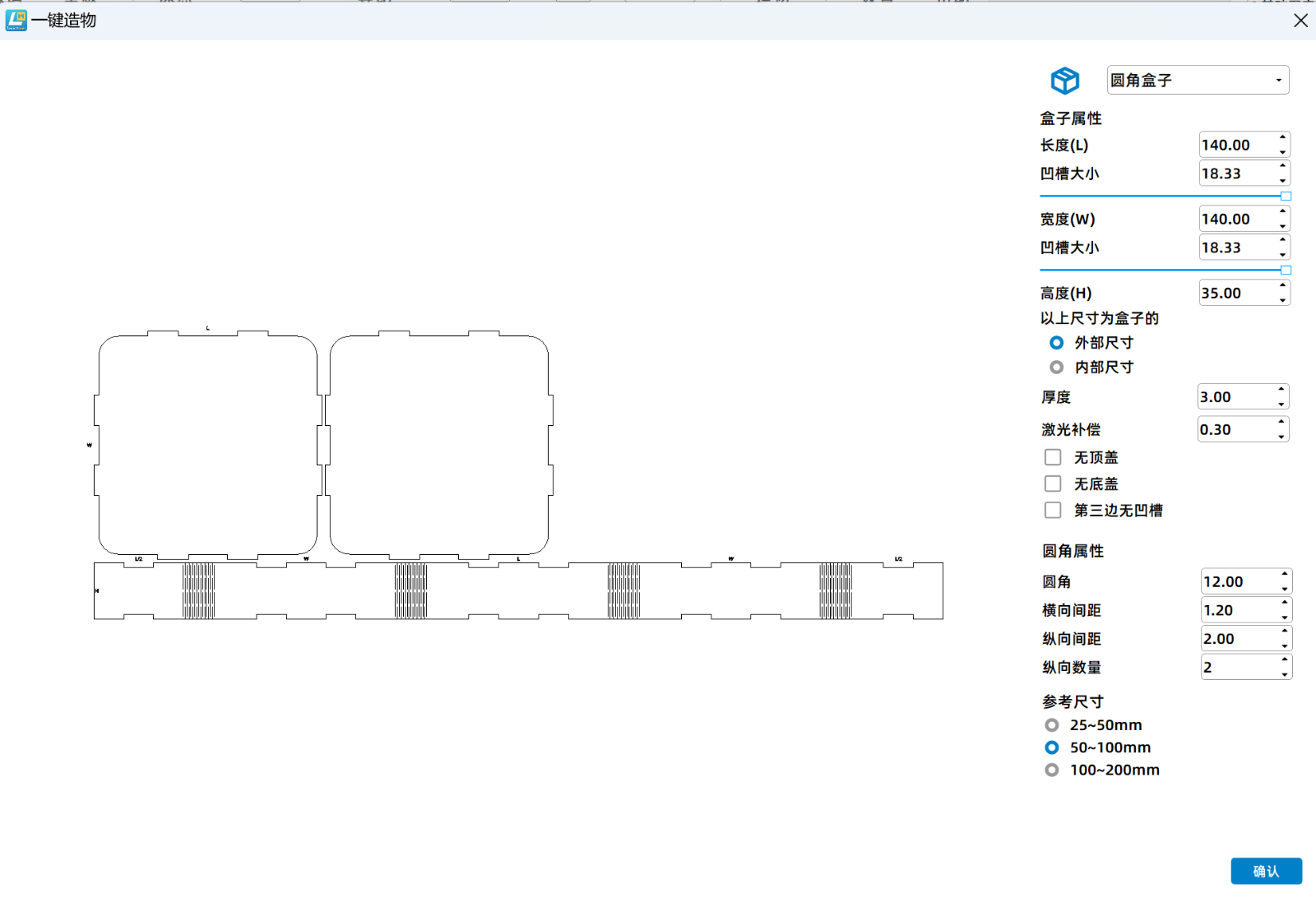
Task: Increase 高度(H) with the up arrow
Action: point(1282,286)
